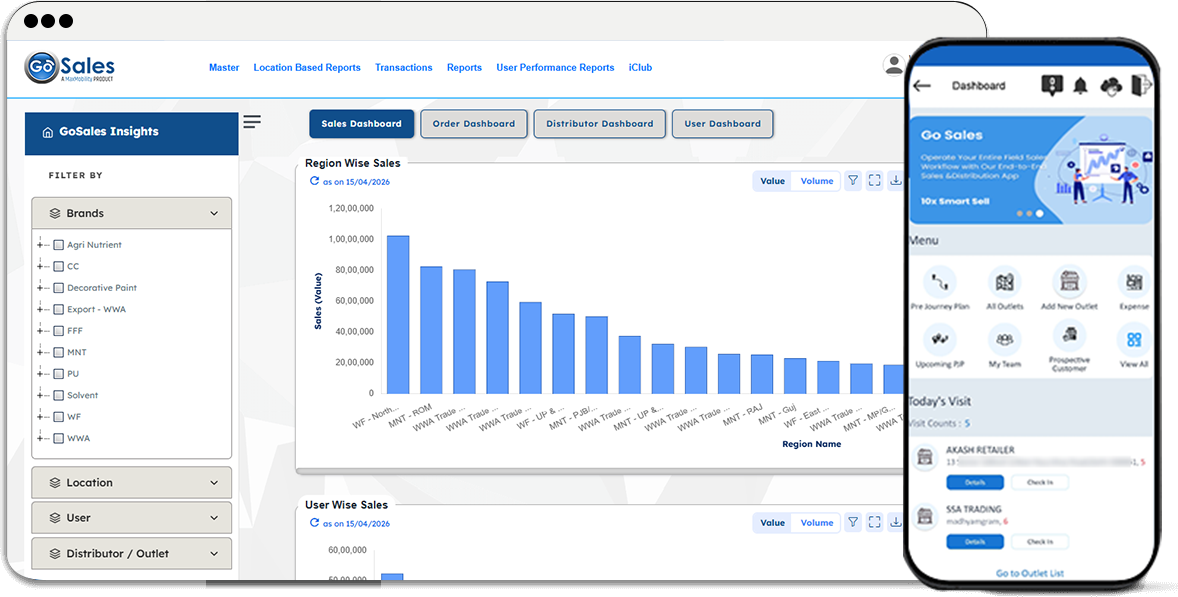This screenshot has width=1178, height=597.
Task: Tap the logout door icon on phone
Action: [1141, 85]
